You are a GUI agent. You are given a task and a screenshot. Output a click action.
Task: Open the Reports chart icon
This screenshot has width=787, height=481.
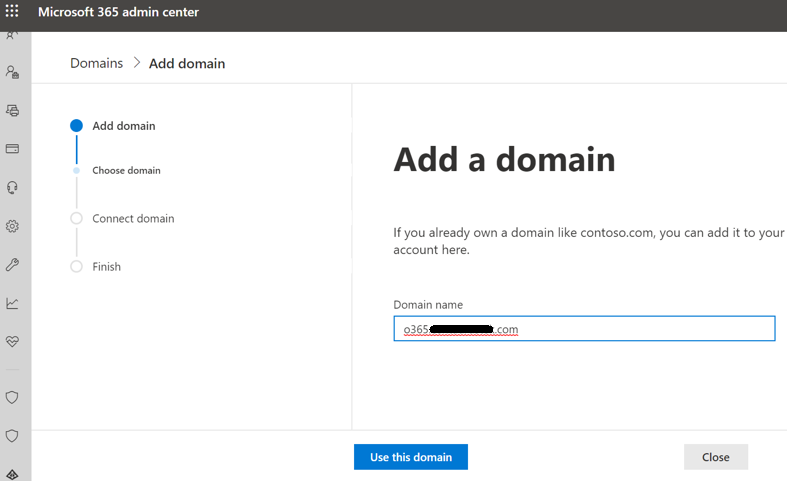pyautogui.click(x=13, y=303)
